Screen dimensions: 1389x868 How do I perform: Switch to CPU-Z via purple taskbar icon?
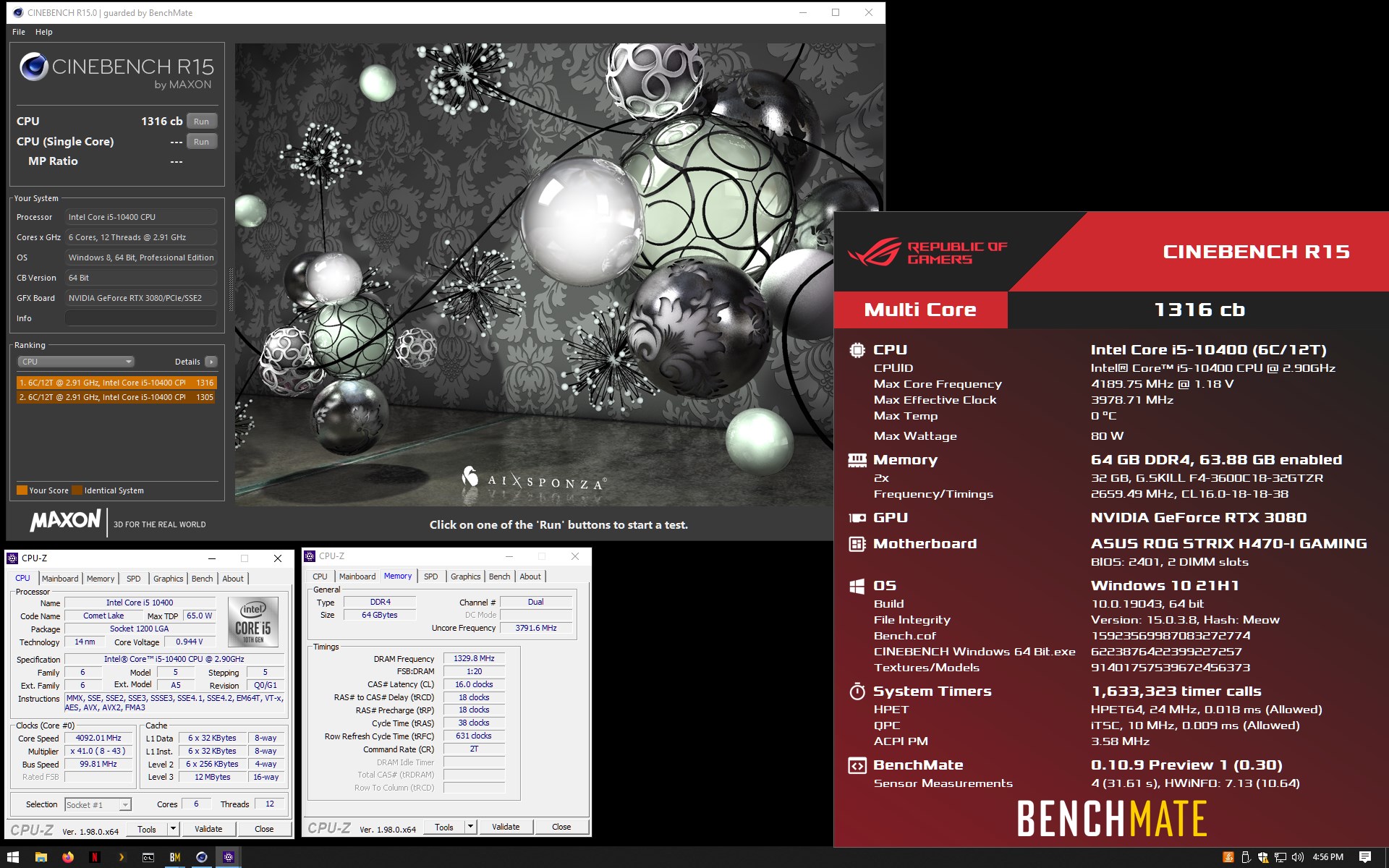[229, 857]
